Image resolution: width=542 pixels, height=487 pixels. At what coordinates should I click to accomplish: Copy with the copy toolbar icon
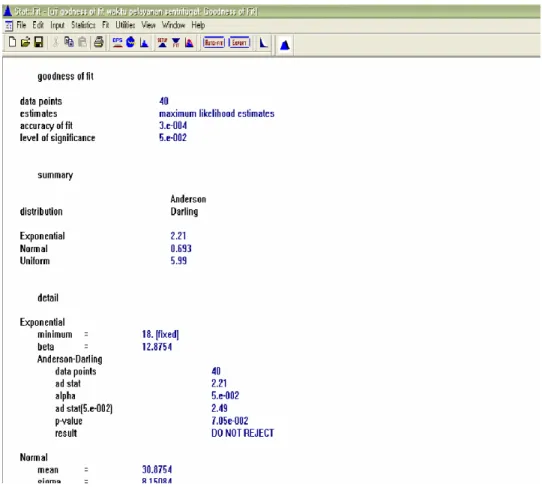(x=69, y=42)
